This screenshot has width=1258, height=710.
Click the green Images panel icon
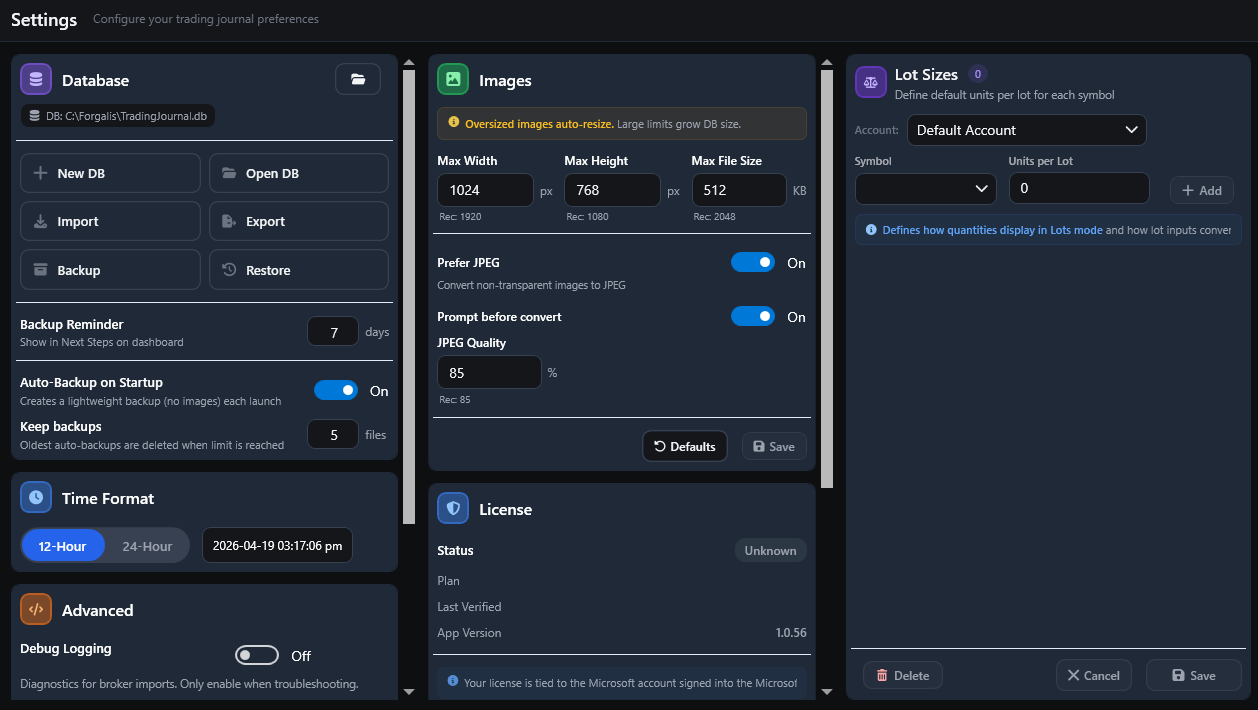pyautogui.click(x=453, y=79)
